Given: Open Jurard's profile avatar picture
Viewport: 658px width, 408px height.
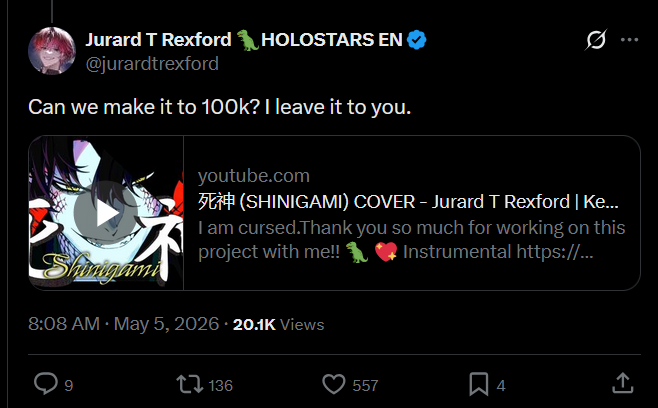Looking at the screenshot, I should click(52, 51).
